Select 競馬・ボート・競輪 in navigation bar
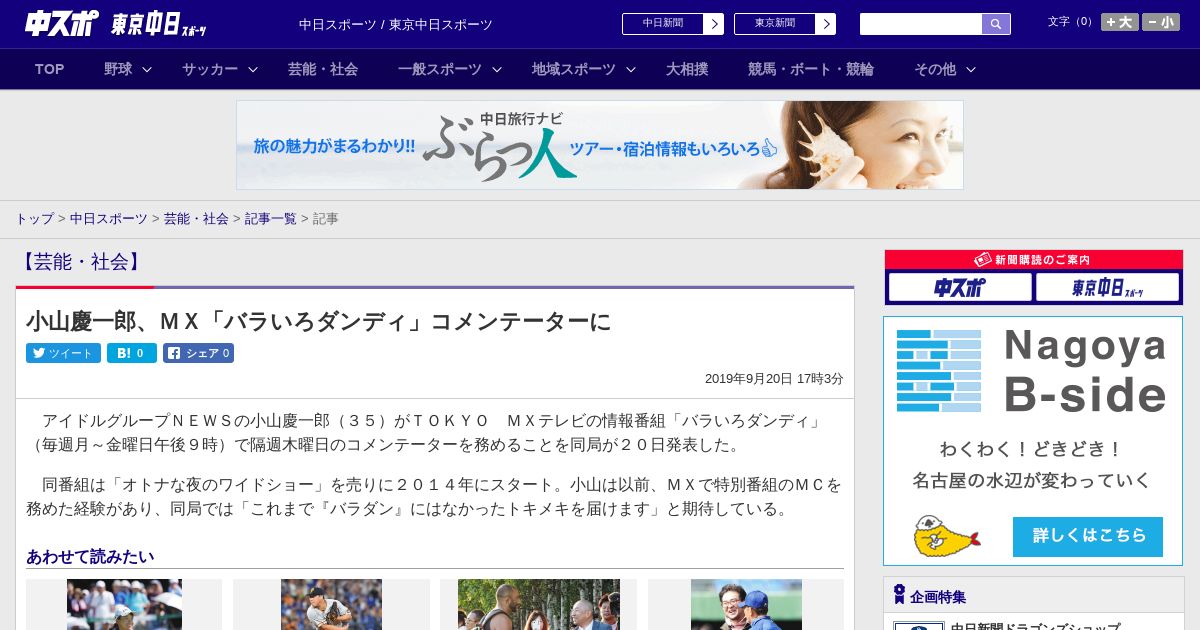Image resolution: width=1200 pixels, height=630 pixels. coord(811,69)
